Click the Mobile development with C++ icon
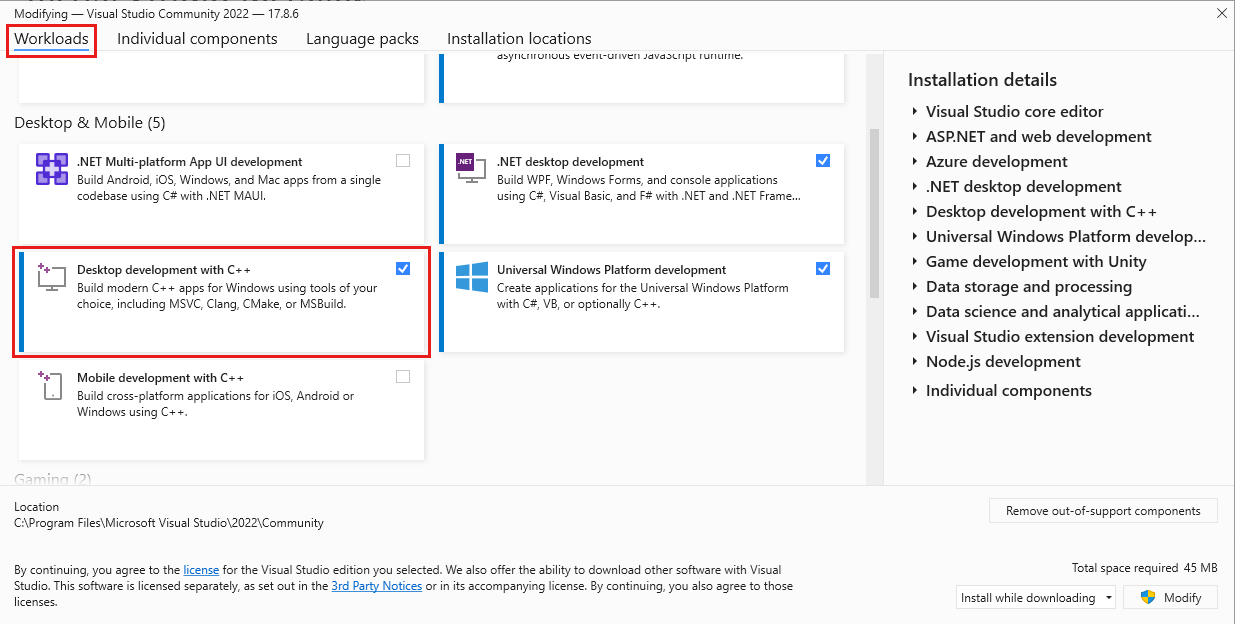The width and height of the screenshot is (1235, 624). [52, 385]
